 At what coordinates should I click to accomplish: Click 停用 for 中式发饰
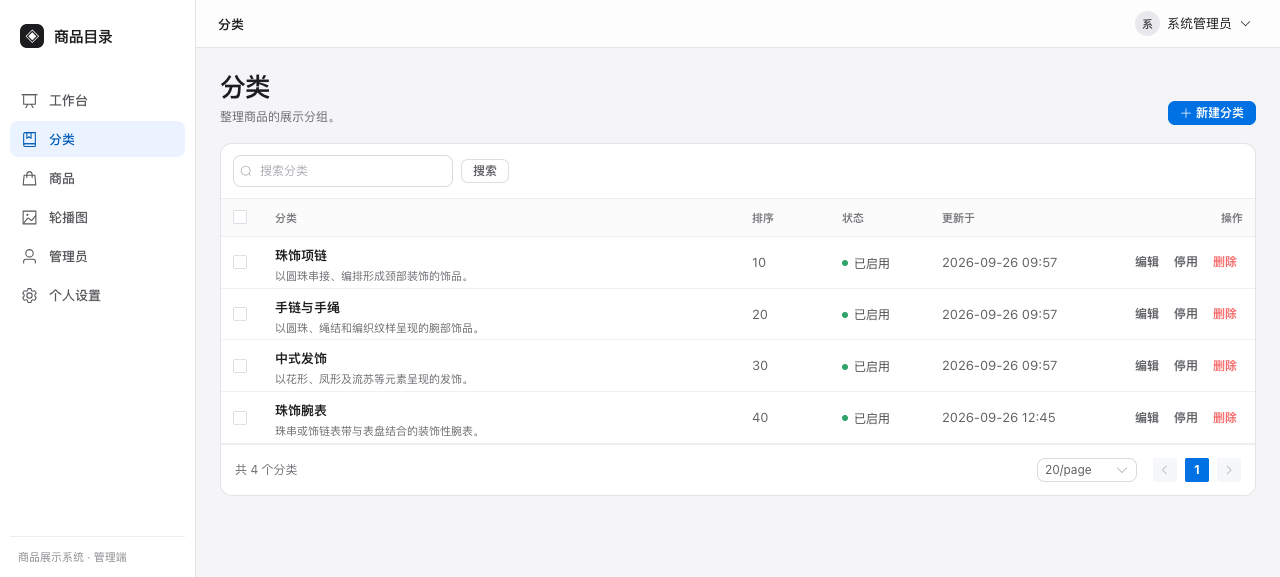pyautogui.click(x=1186, y=366)
